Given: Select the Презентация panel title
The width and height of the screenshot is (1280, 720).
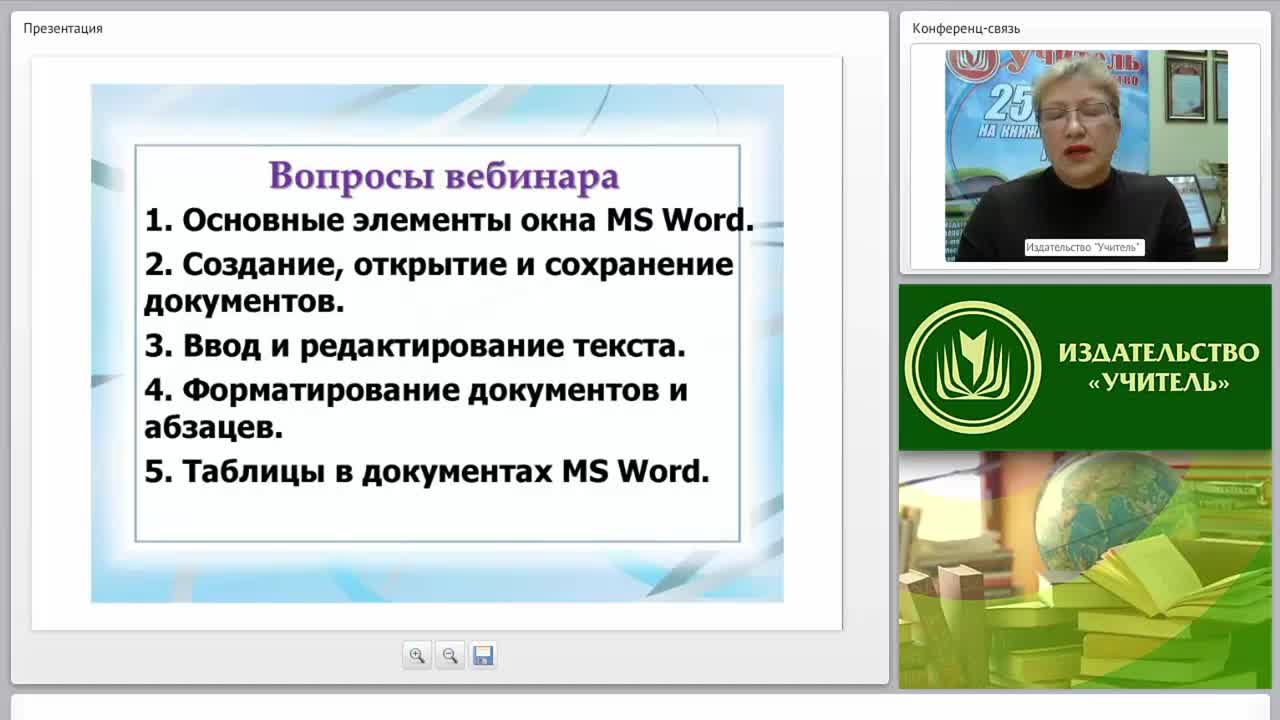Looking at the screenshot, I should [x=63, y=28].
